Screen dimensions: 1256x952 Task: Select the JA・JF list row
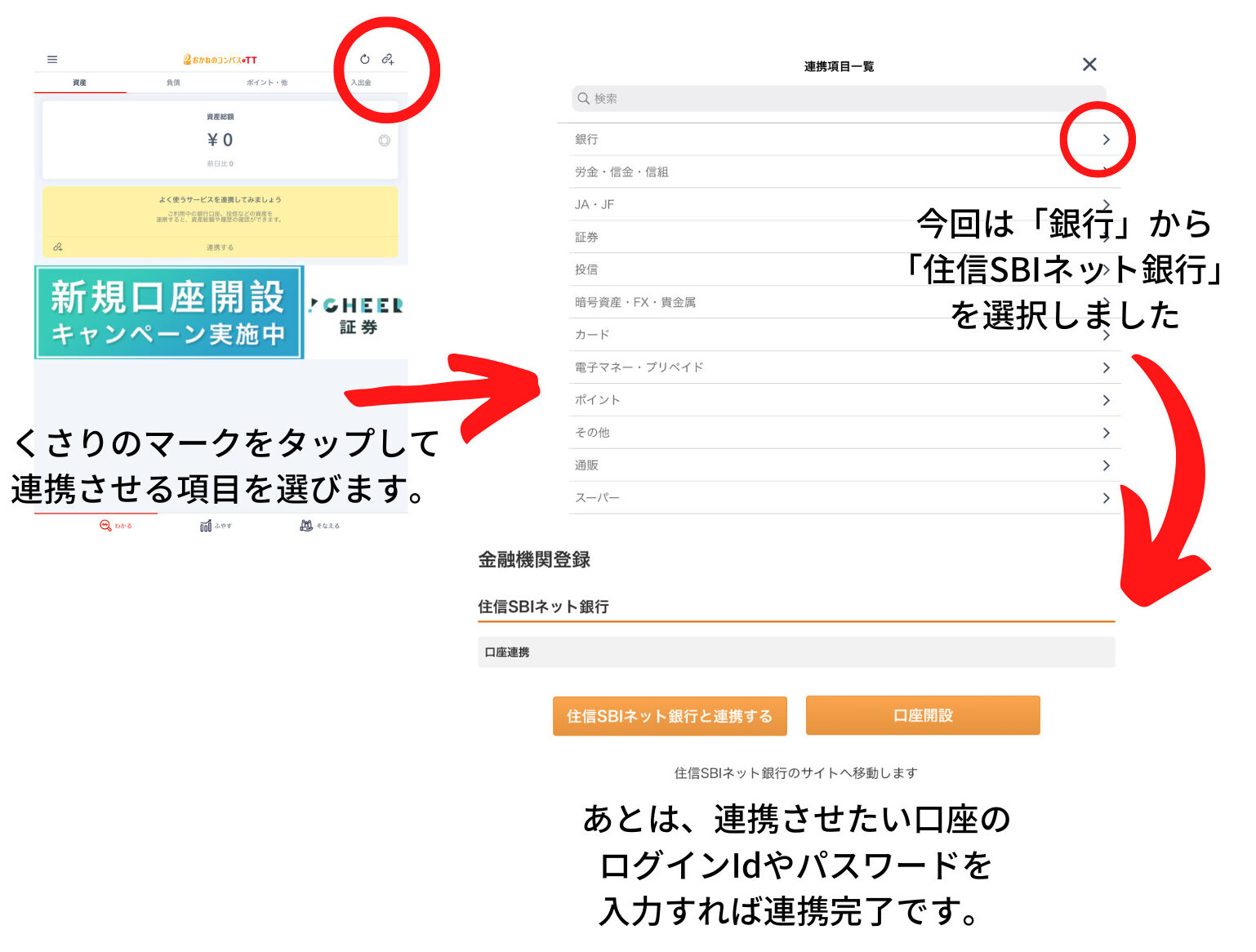[x=844, y=204]
